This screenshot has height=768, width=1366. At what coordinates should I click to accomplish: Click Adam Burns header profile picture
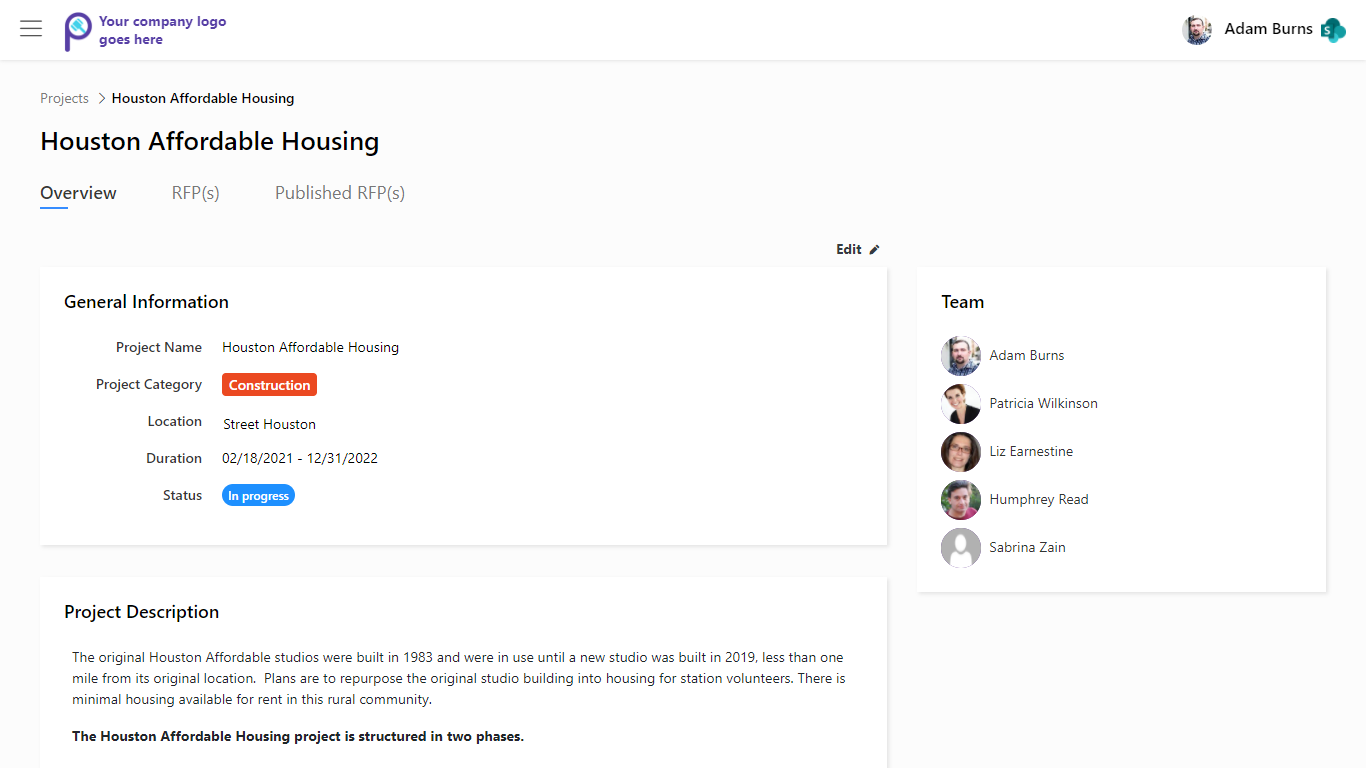(x=1197, y=30)
